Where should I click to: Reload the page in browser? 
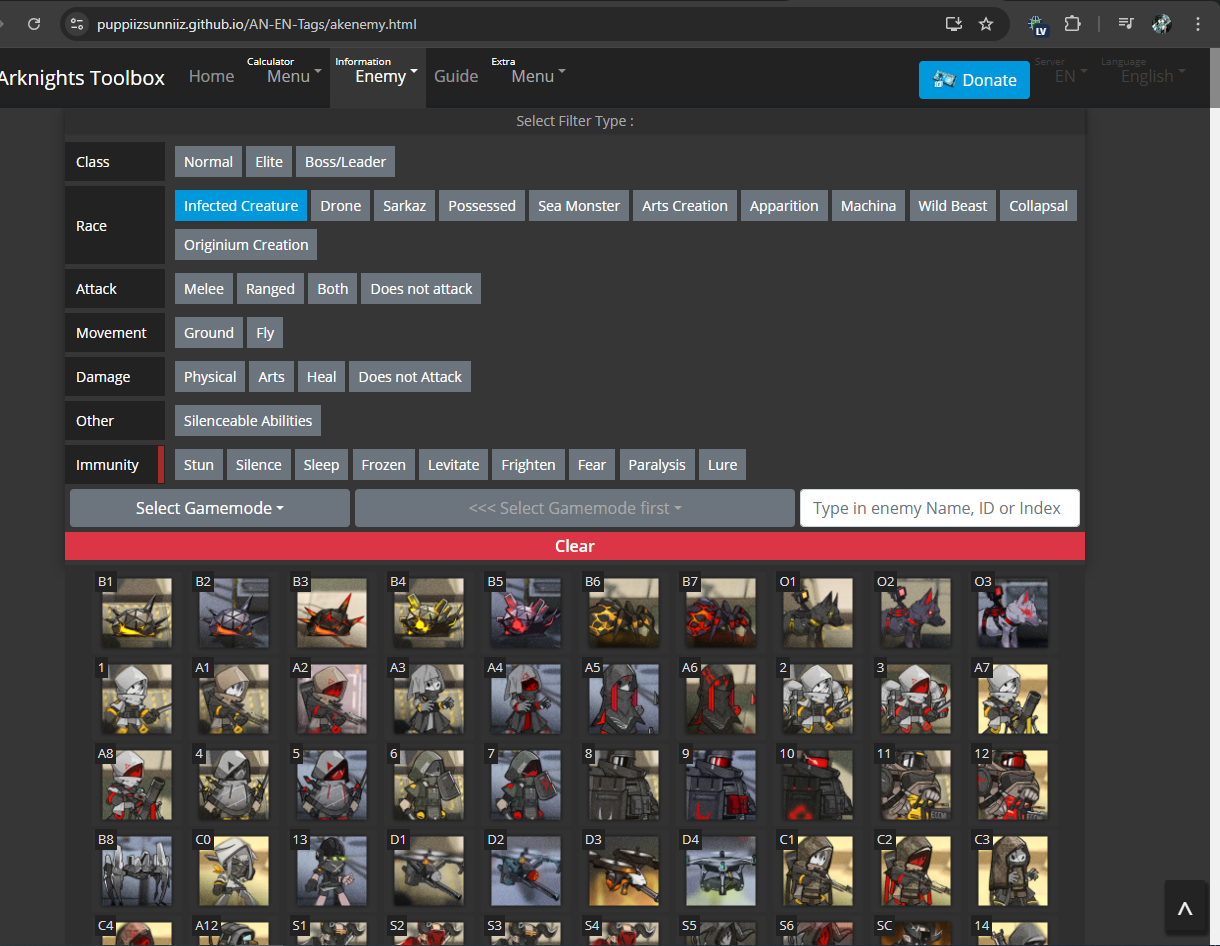(34, 24)
